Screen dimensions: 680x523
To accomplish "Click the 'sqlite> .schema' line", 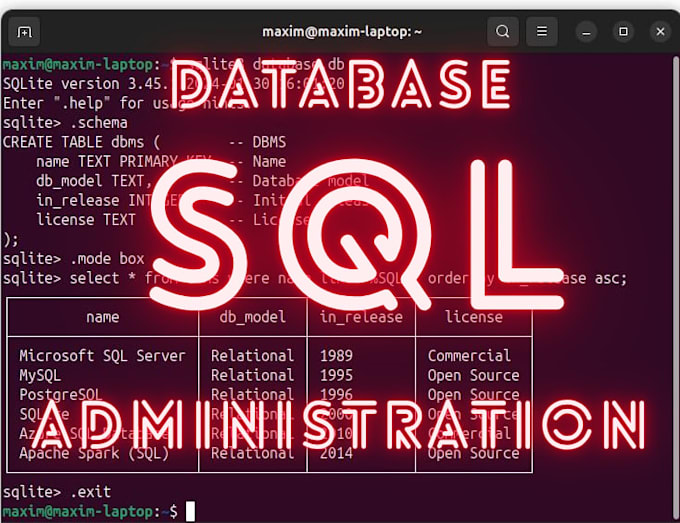I will pos(65,123).
